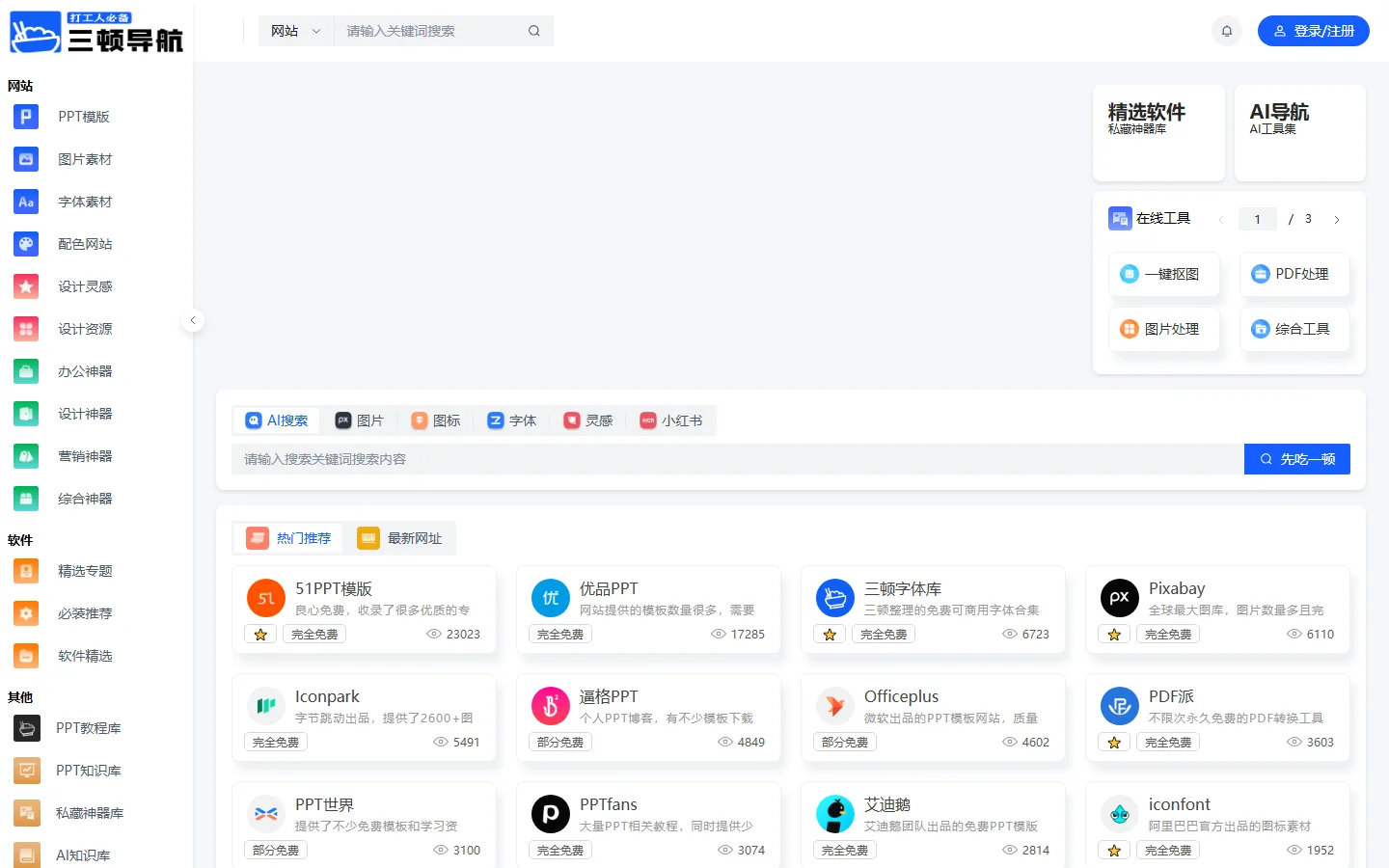Open the 网站 search type dropdown
The width and height of the screenshot is (1389, 868).
point(295,31)
